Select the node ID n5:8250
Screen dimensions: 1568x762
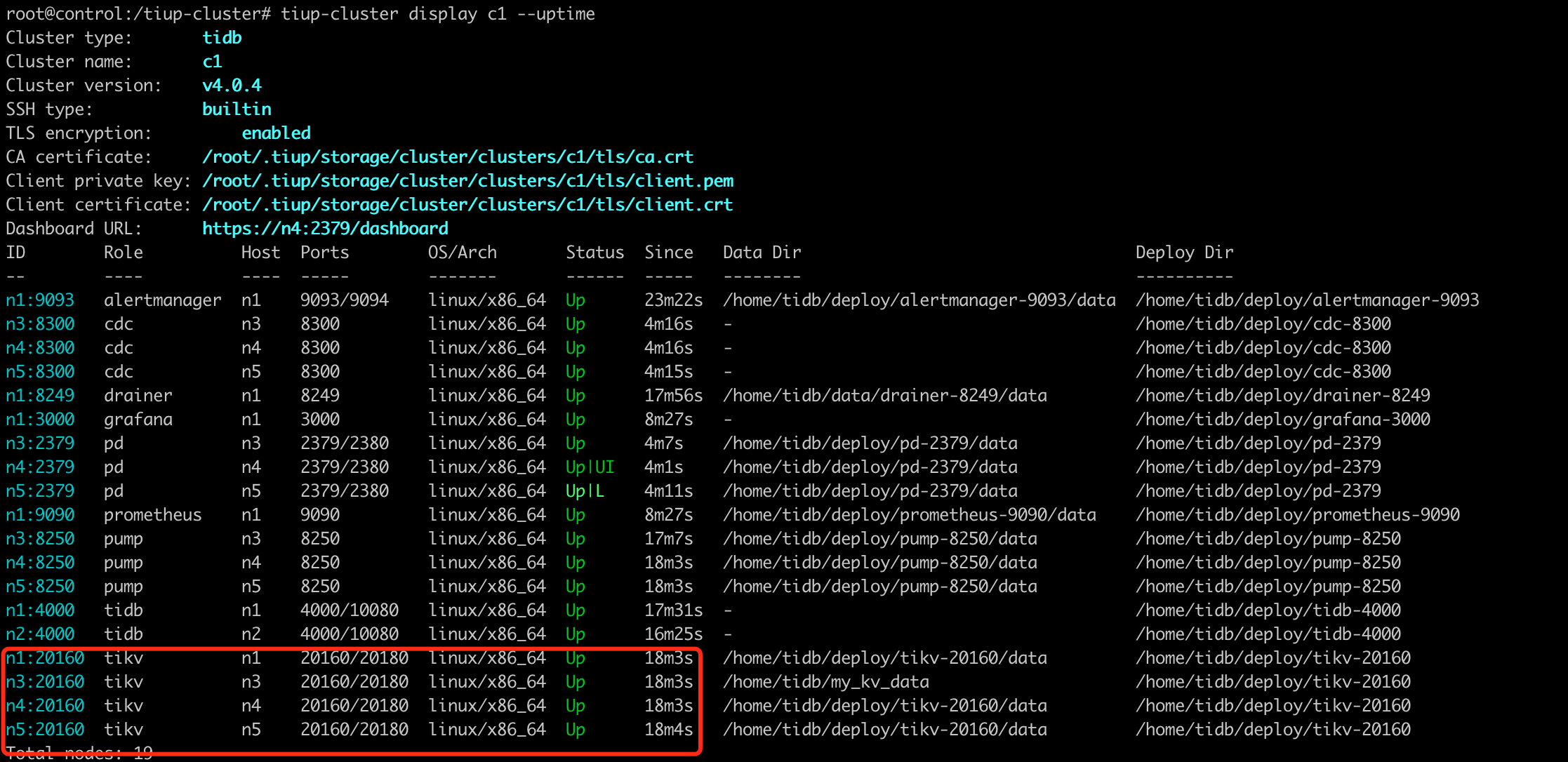(x=40, y=587)
